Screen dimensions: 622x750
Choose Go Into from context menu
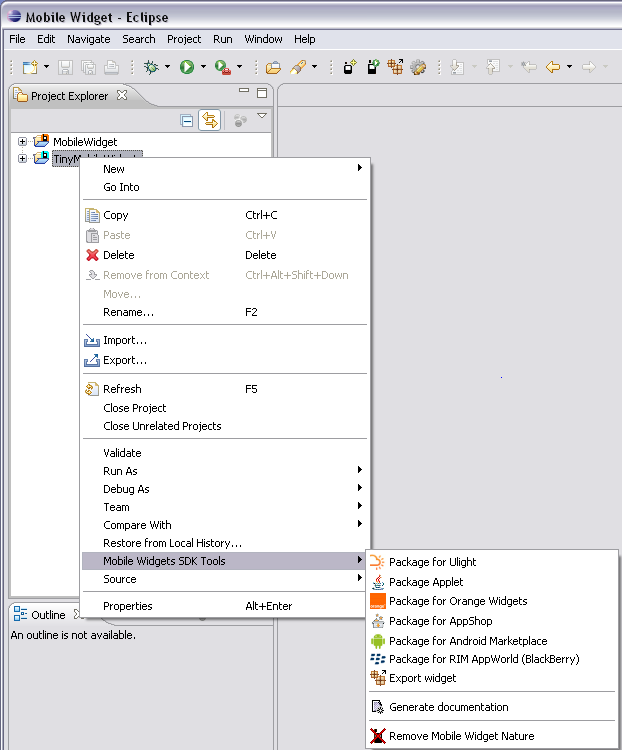coord(225,187)
